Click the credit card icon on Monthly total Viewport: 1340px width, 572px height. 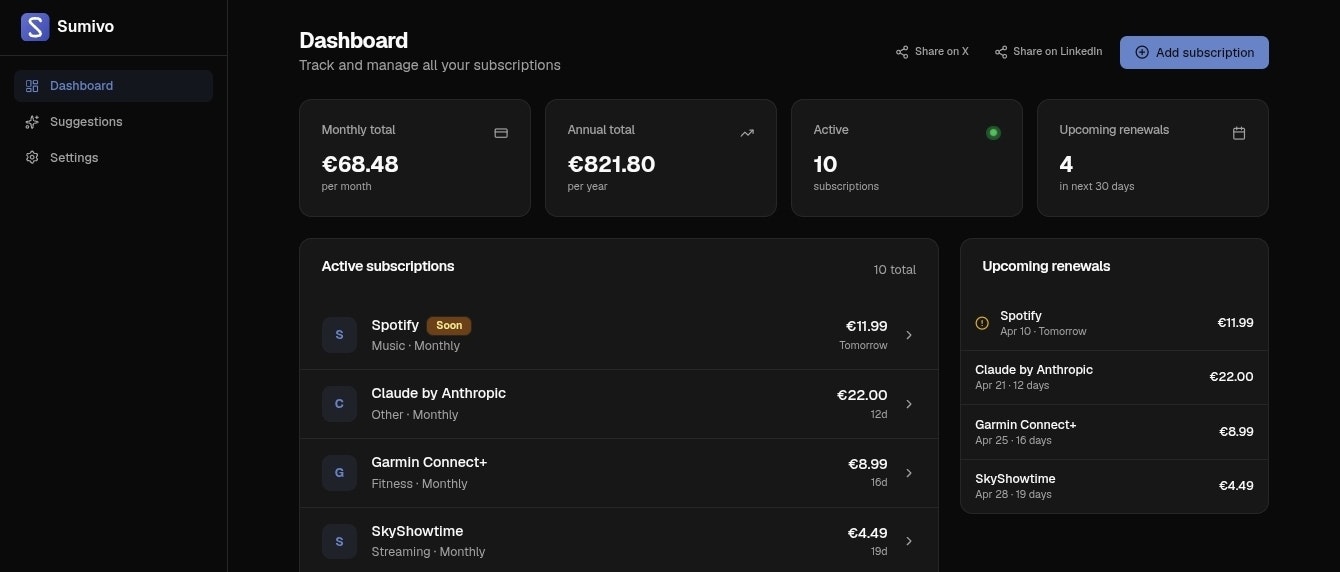pos(501,133)
